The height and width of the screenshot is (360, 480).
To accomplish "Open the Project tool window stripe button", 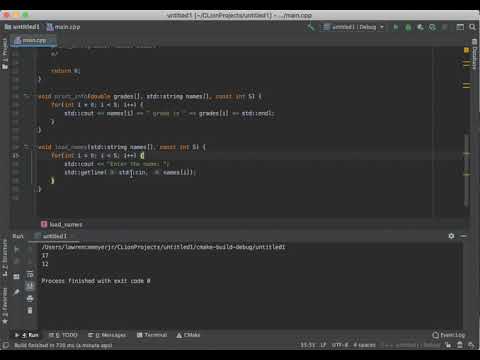I will (5, 53).
